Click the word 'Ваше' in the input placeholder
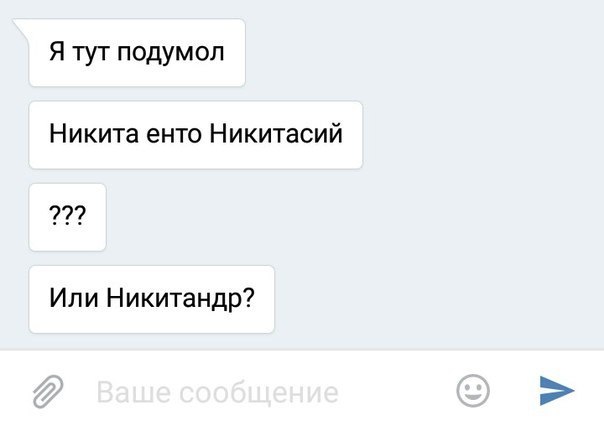Viewport: 604px width, 431px height. point(133,392)
